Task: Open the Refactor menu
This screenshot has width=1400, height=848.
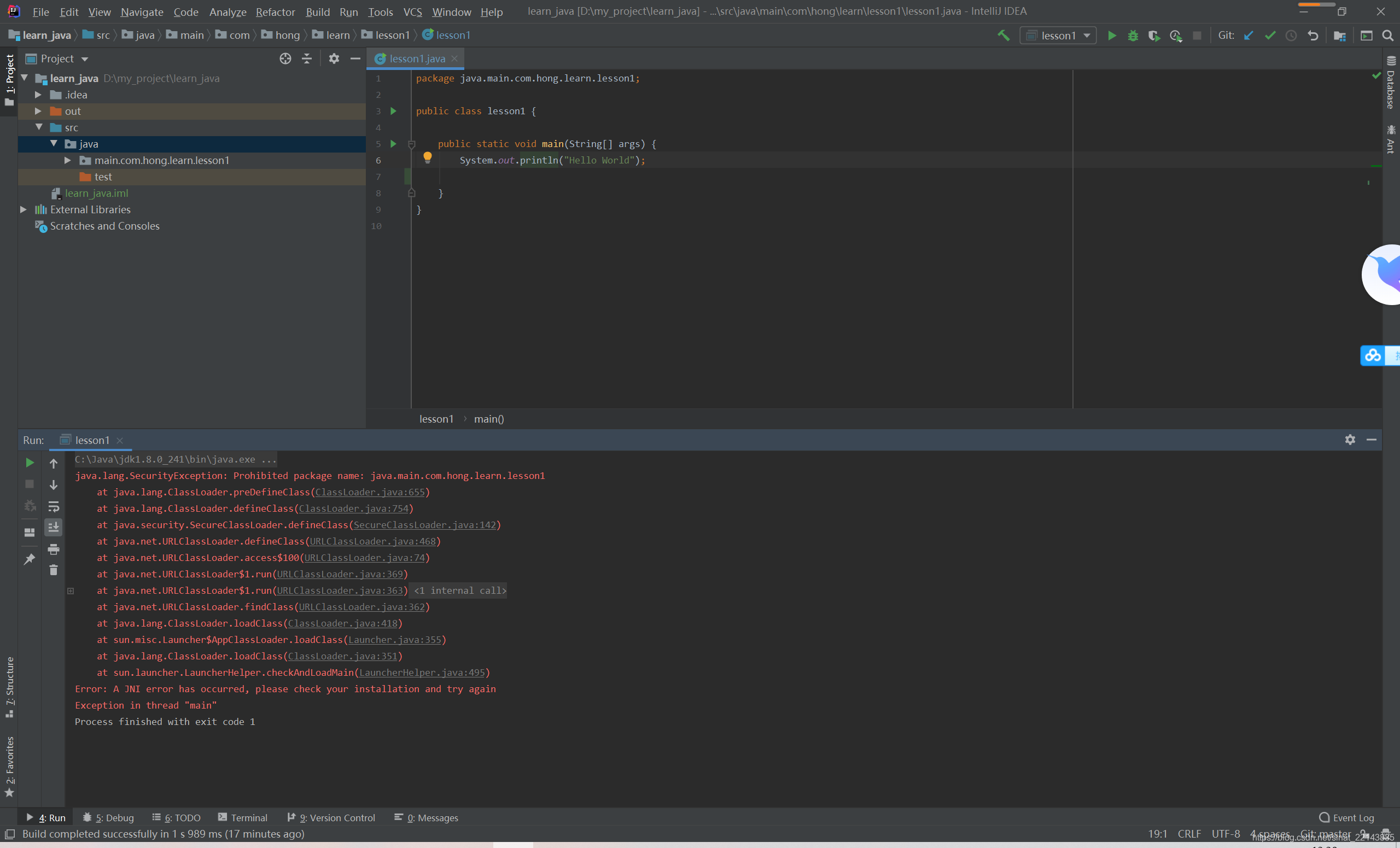Action: [x=275, y=11]
